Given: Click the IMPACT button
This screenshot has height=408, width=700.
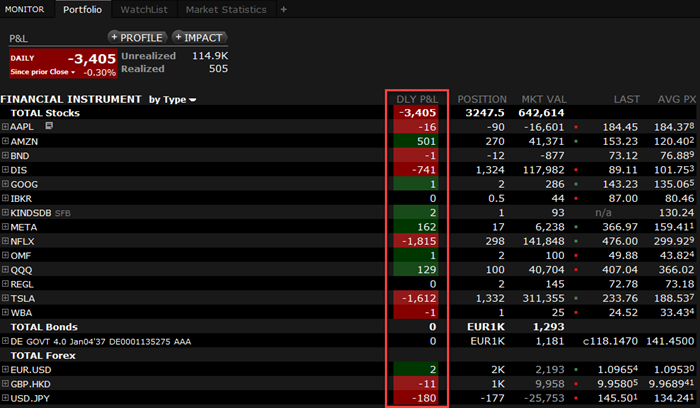Looking at the screenshot, I should coord(199,37).
